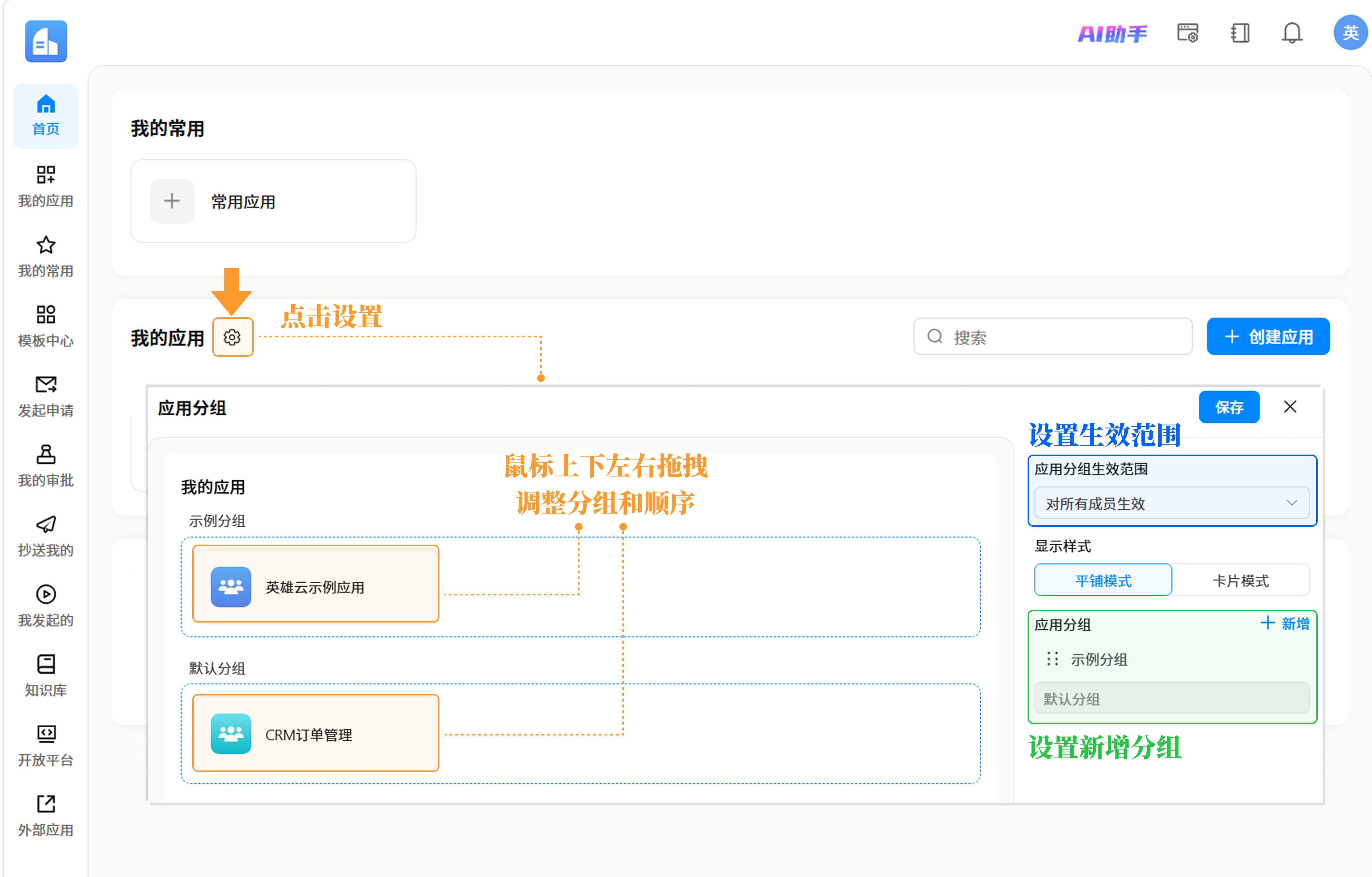
Task: Open 我的审批 stamp sidebar item
Action: 46,466
